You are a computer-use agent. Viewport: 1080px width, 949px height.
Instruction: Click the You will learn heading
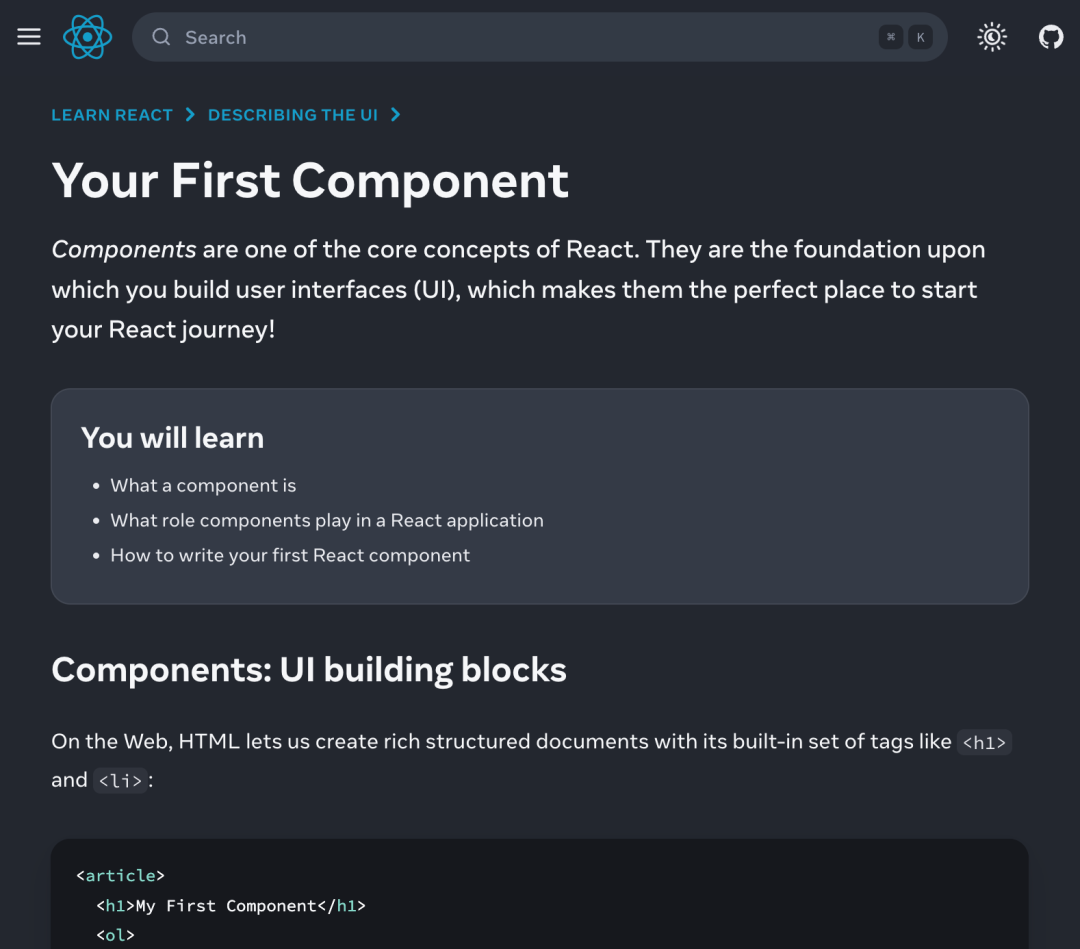172,438
